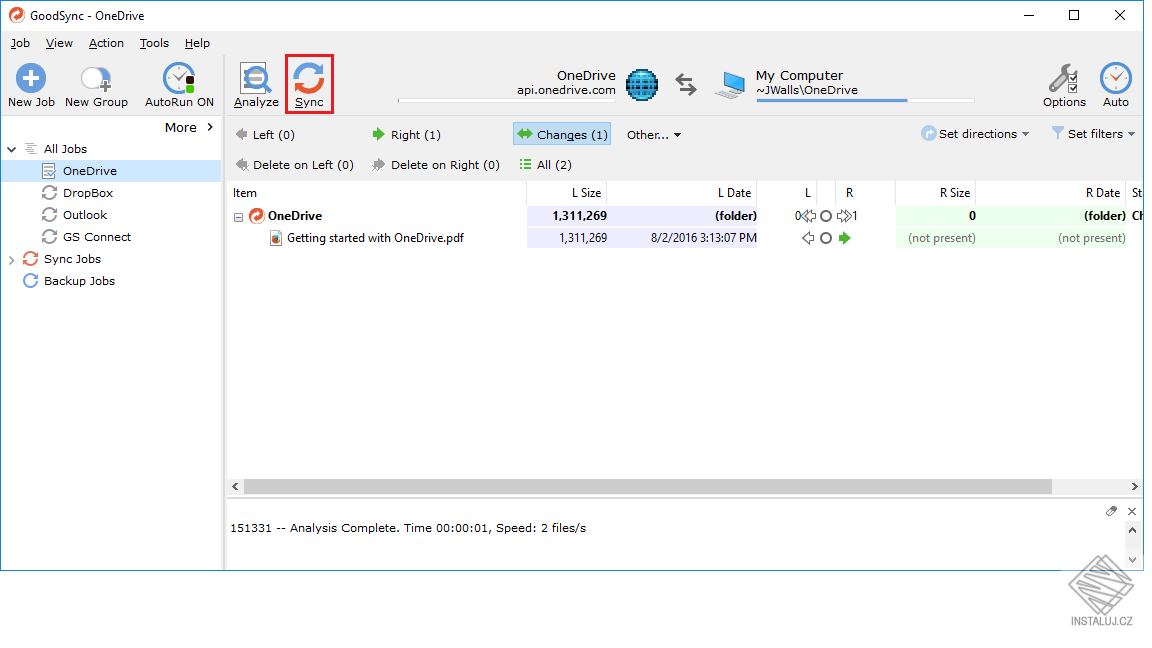Show the Changes (1) filter

tap(562, 134)
